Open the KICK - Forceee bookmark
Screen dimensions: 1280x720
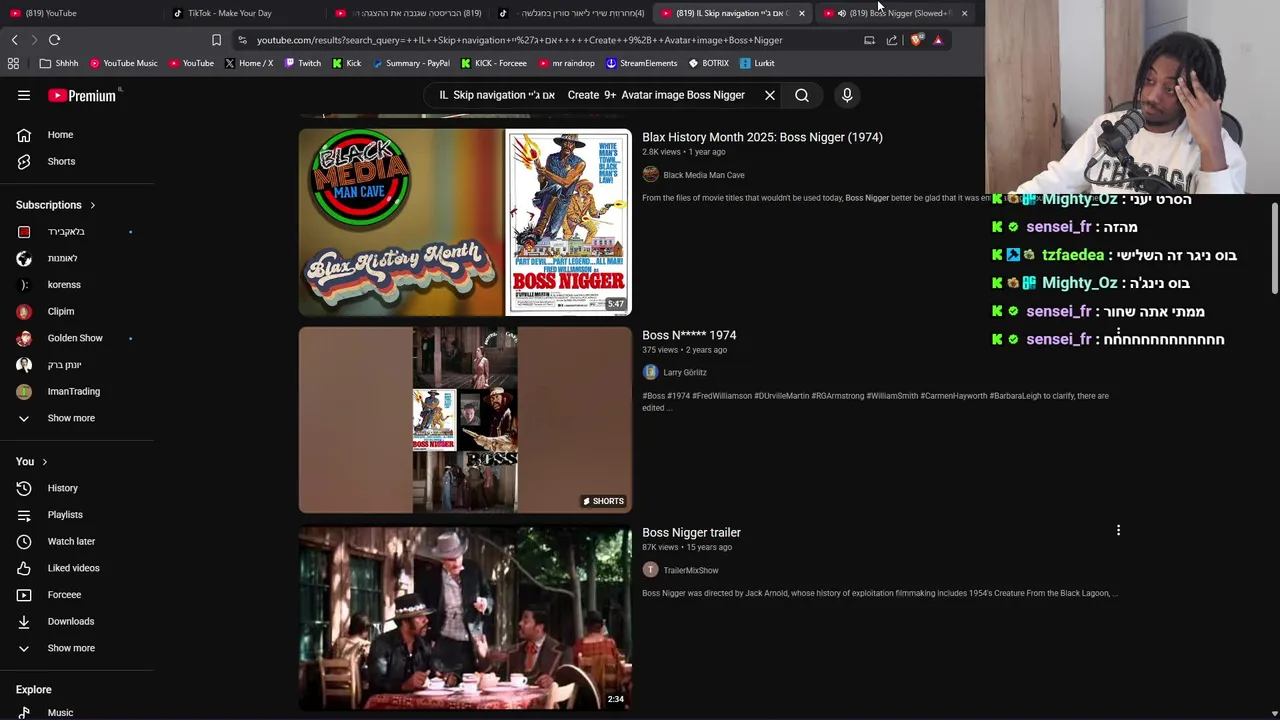(494, 63)
